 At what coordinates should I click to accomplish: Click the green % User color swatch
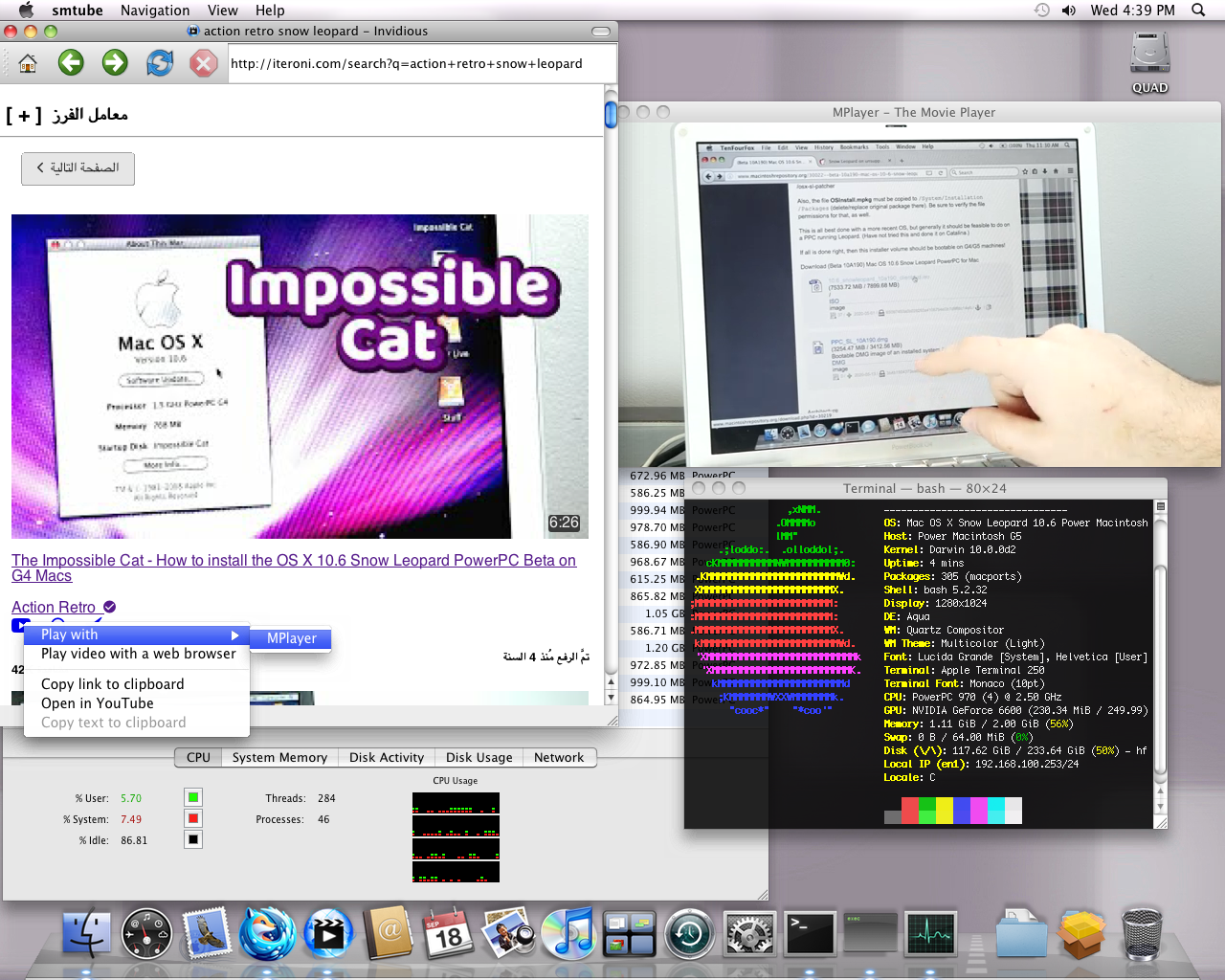[x=193, y=797]
